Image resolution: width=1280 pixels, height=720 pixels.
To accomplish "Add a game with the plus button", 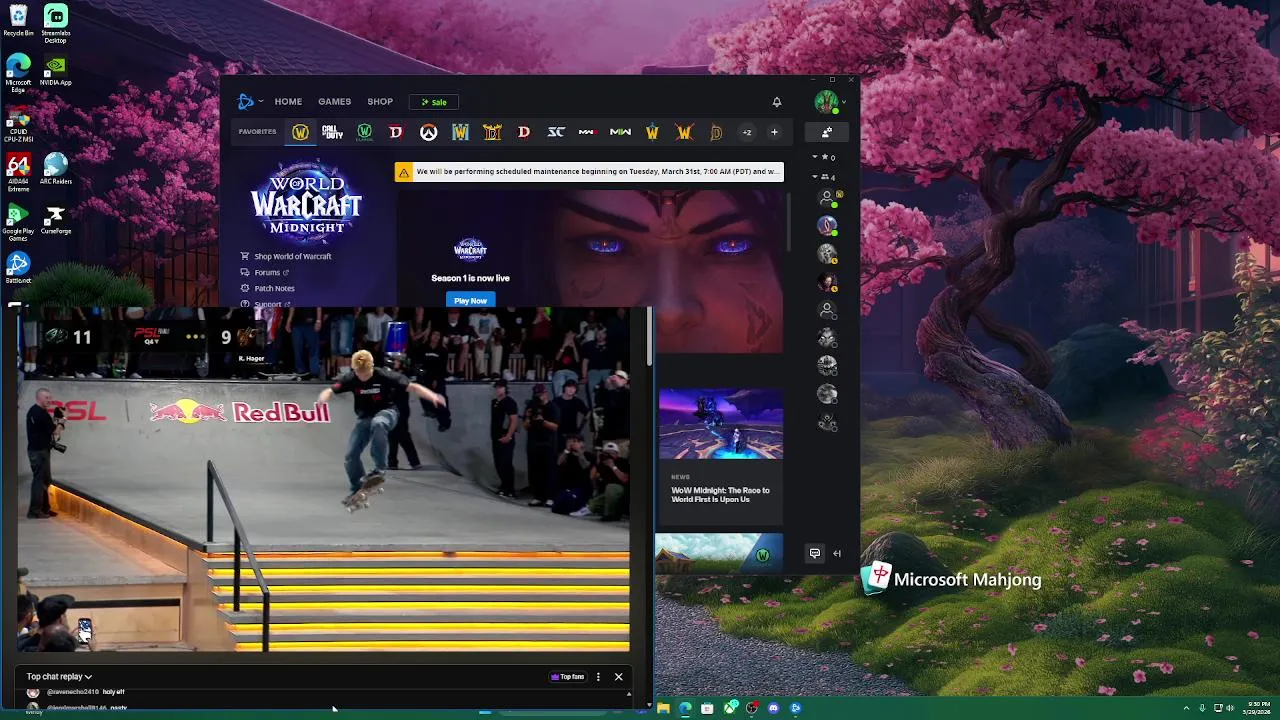I will [774, 132].
